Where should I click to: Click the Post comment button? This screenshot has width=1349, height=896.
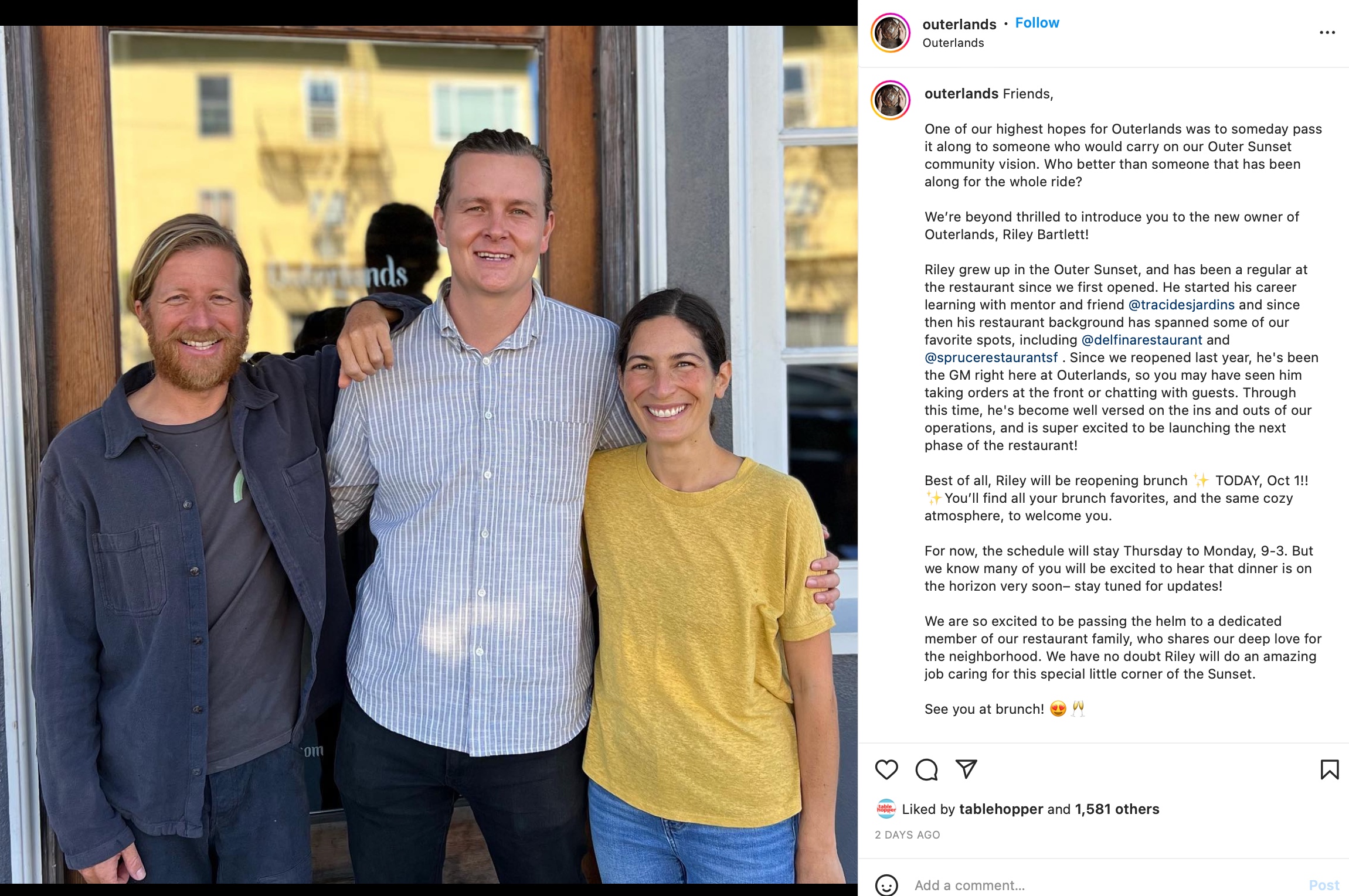[1324, 885]
